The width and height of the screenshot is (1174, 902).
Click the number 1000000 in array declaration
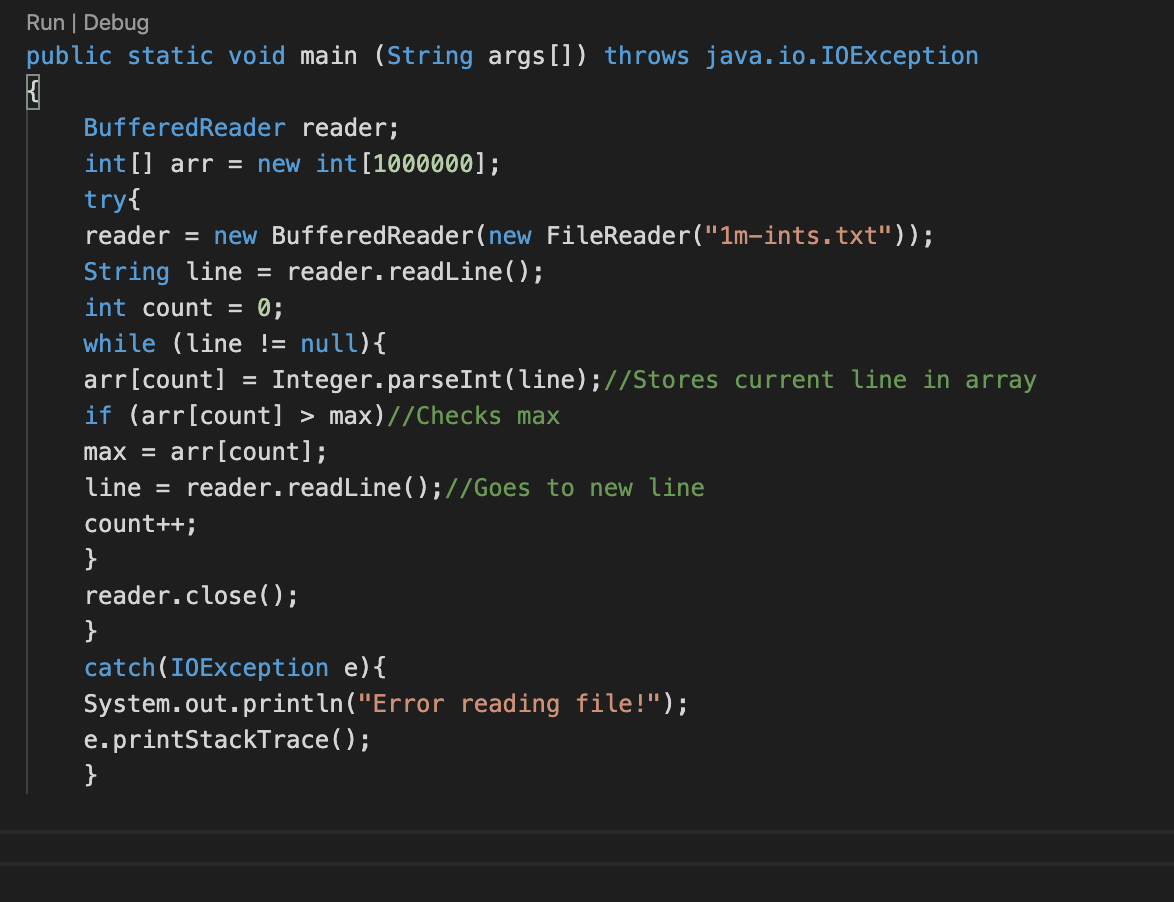[423, 164]
